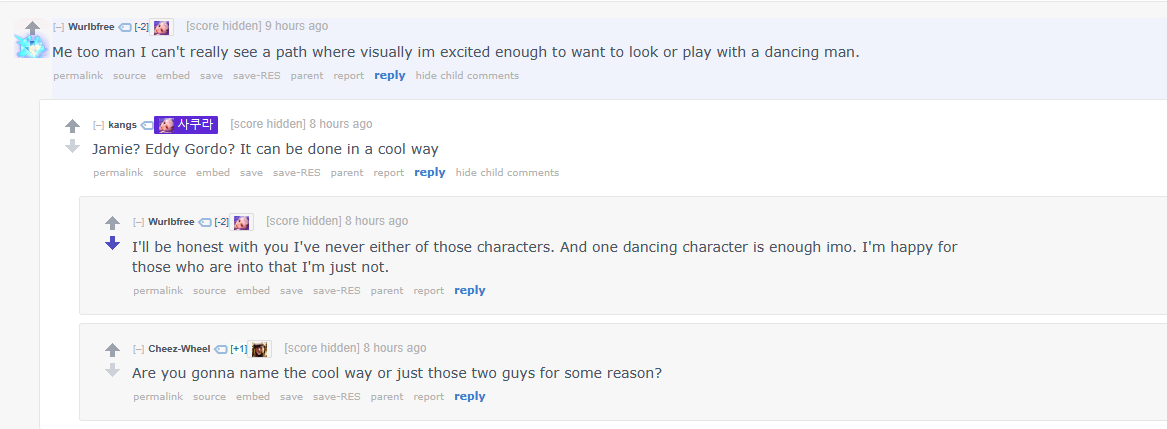Click RES tag icon beside Cheez-Wheel
The height and width of the screenshot is (429, 1167).
220,349
